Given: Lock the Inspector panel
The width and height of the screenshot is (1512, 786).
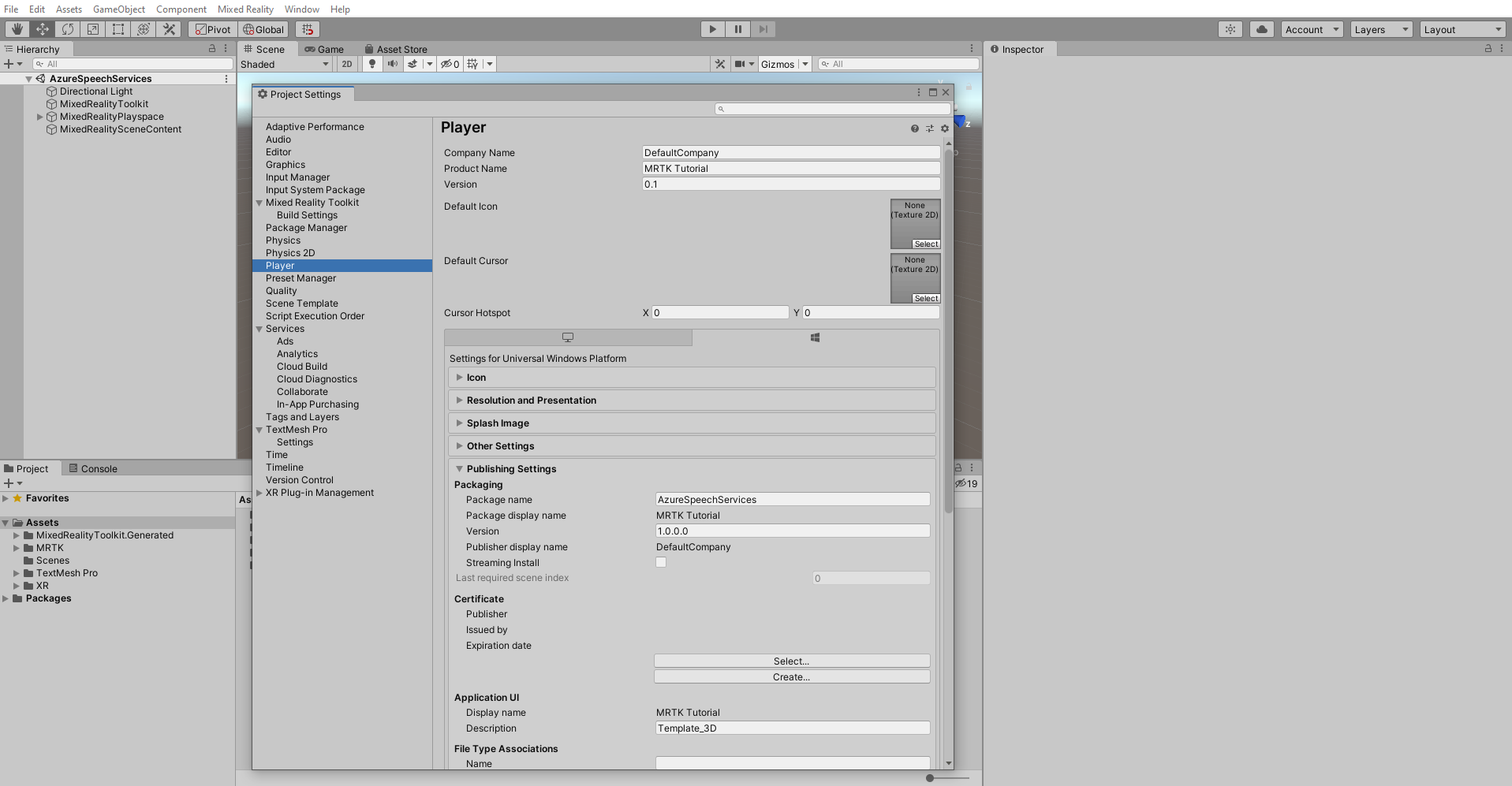Looking at the screenshot, I should 1488,49.
